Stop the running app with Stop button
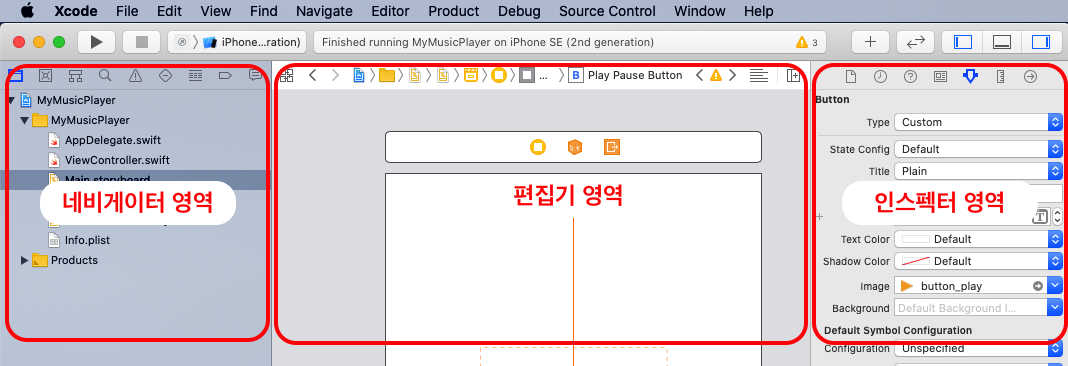1068x366 pixels. tap(142, 42)
